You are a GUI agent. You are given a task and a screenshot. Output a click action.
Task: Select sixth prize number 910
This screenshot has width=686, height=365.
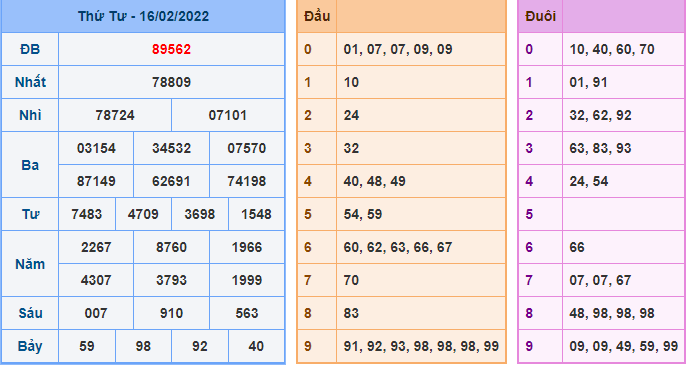pyautogui.click(x=172, y=313)
